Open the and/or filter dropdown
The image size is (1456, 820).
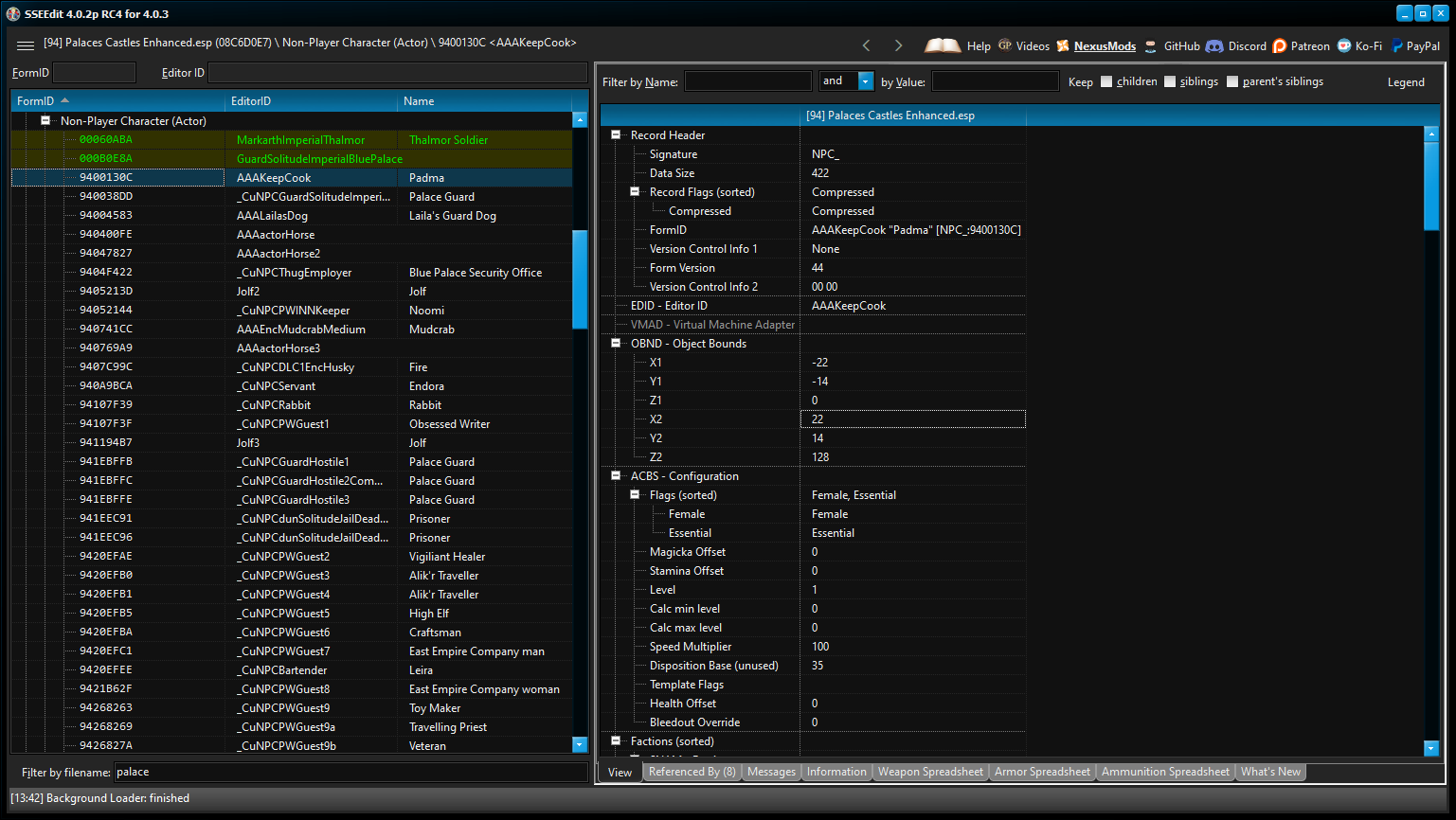pyautogui.click(x=865, y=81)
